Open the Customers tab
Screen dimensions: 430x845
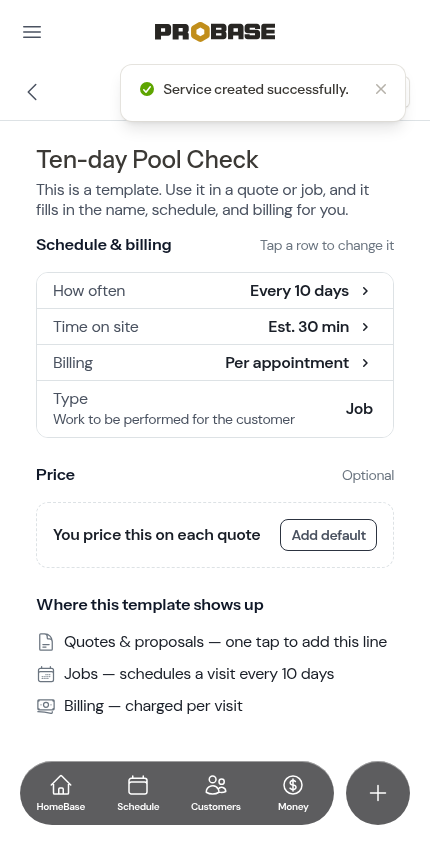click(x=216, y=793)
